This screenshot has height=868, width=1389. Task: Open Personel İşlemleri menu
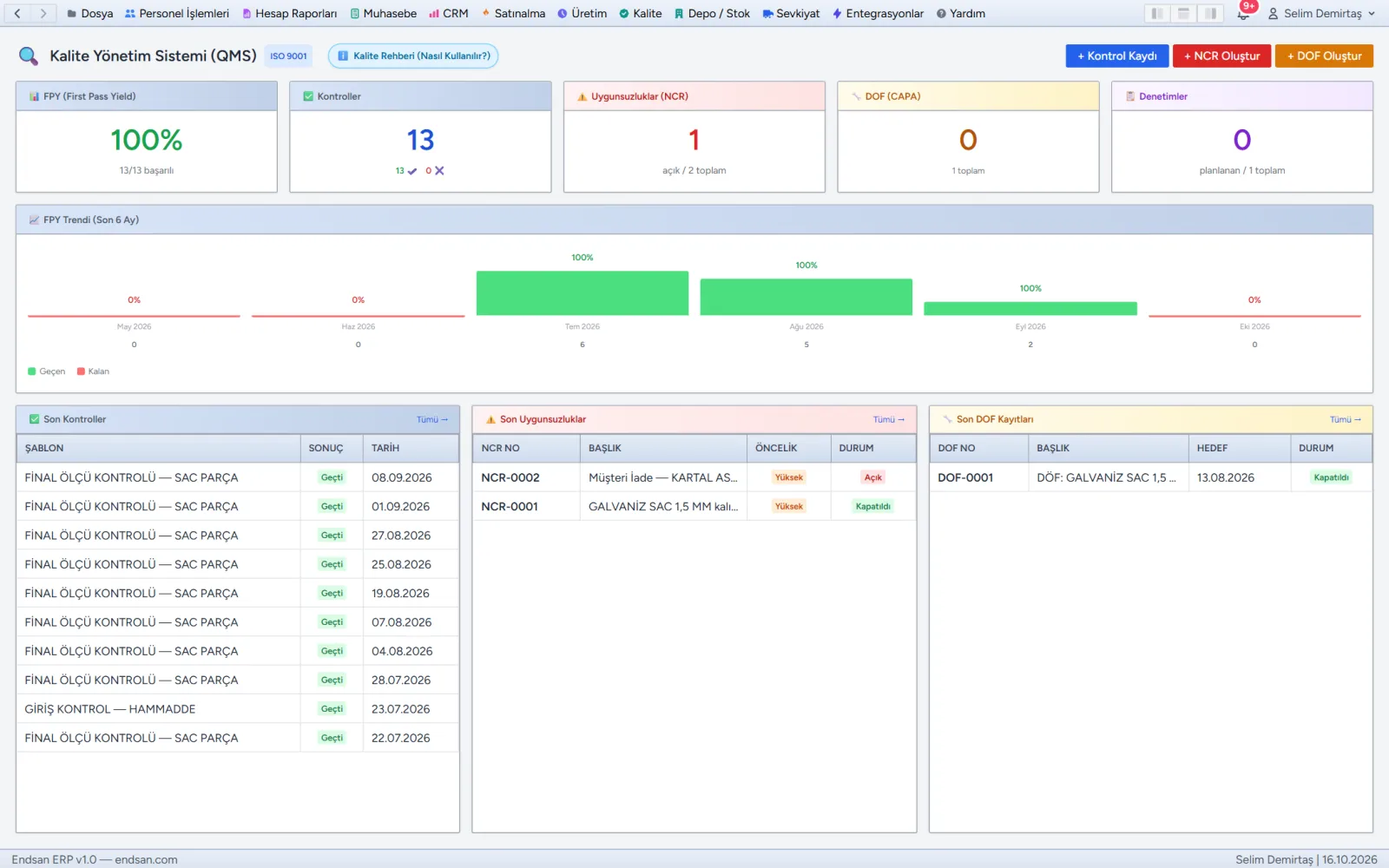tap(177, 13)
